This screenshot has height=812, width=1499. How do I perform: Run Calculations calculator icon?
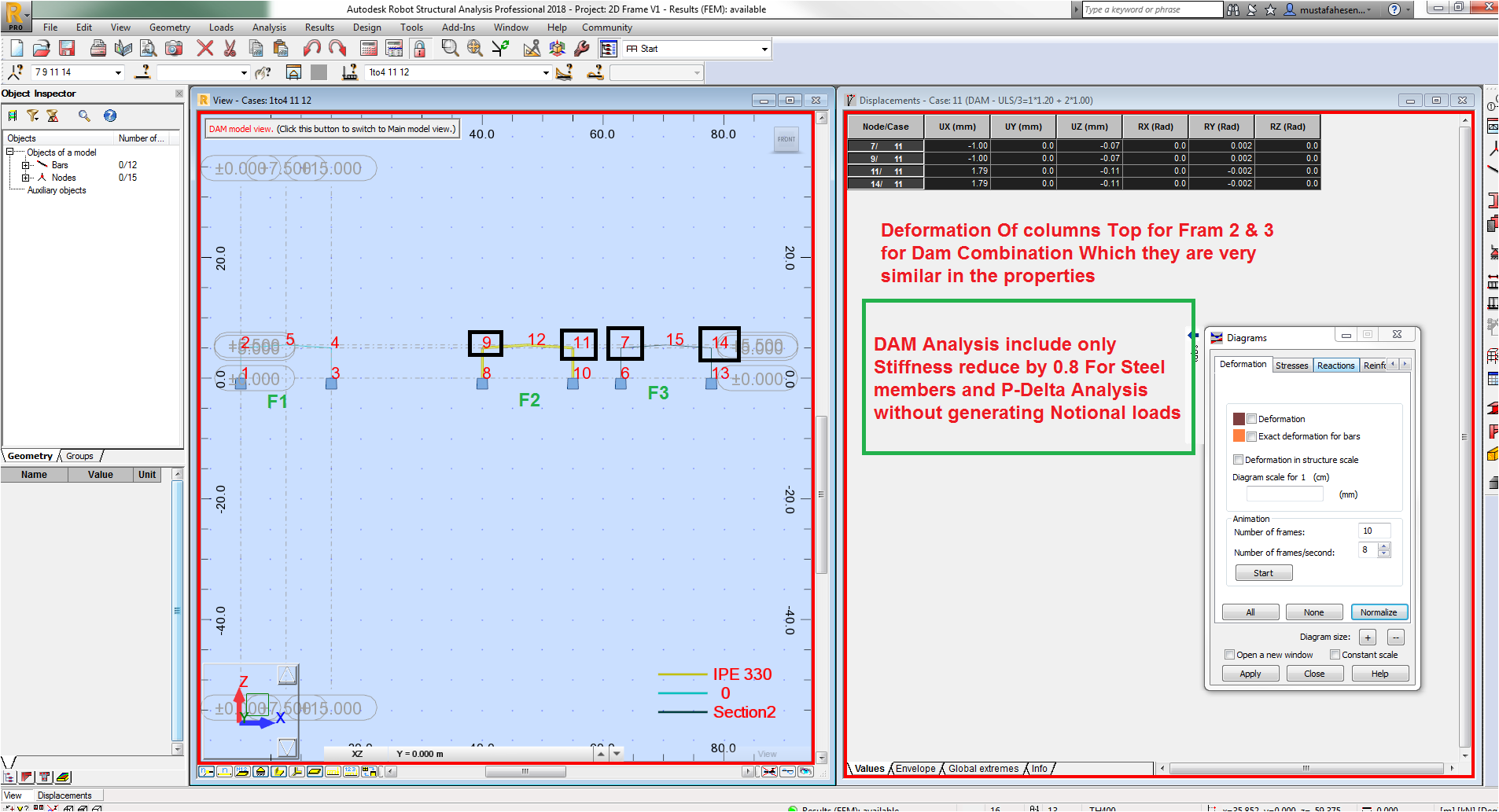[369, 49]
